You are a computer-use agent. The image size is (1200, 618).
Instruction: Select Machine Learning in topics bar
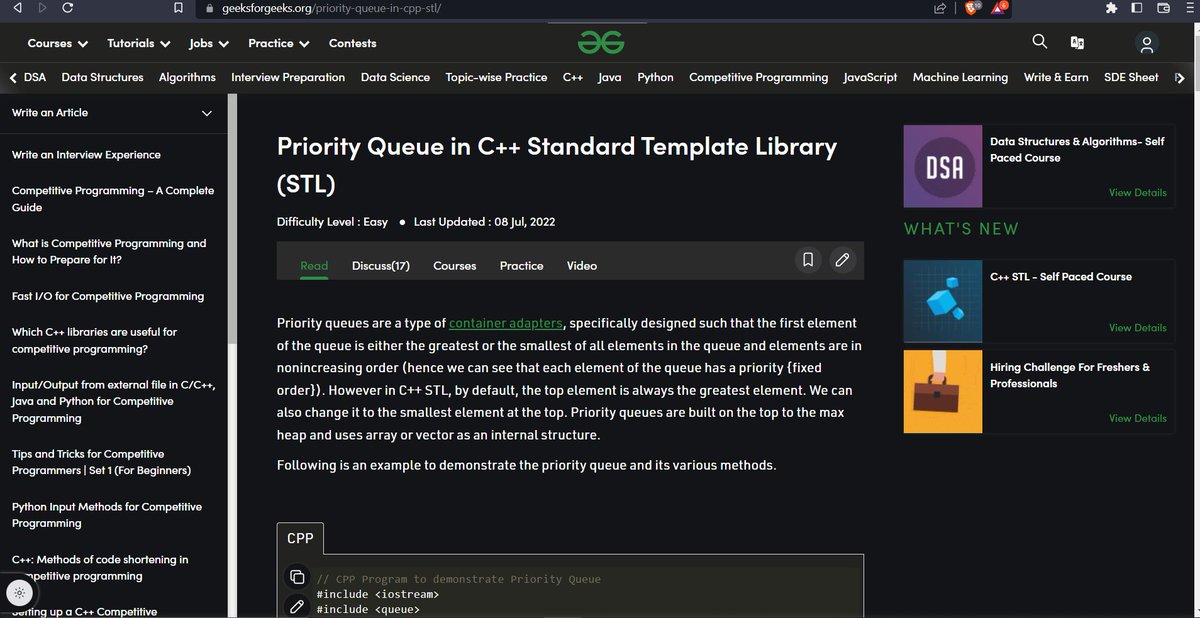[x=960, y=77]
